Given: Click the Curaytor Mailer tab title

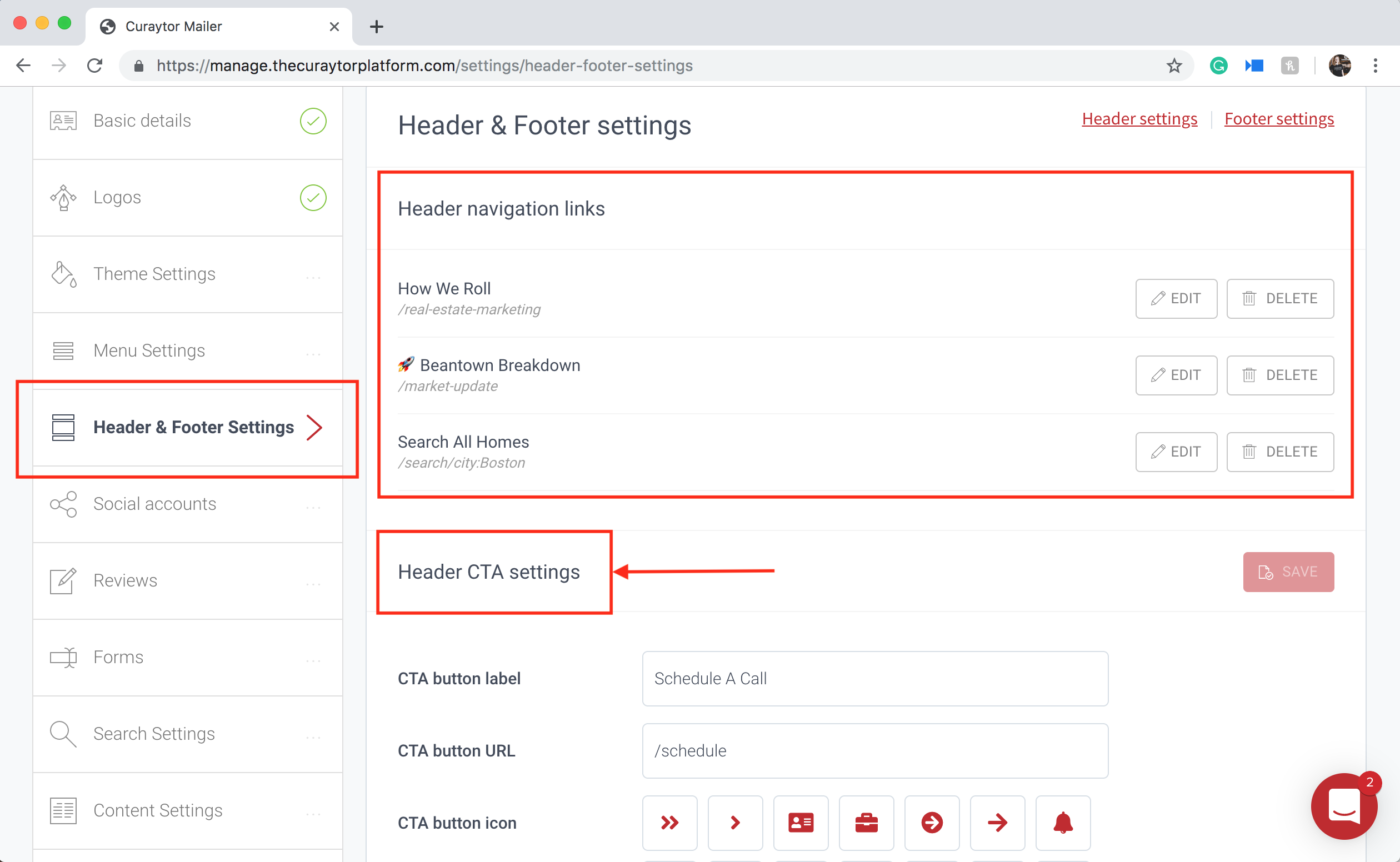Looking at the screenshot, I should [x=173, y=26].
